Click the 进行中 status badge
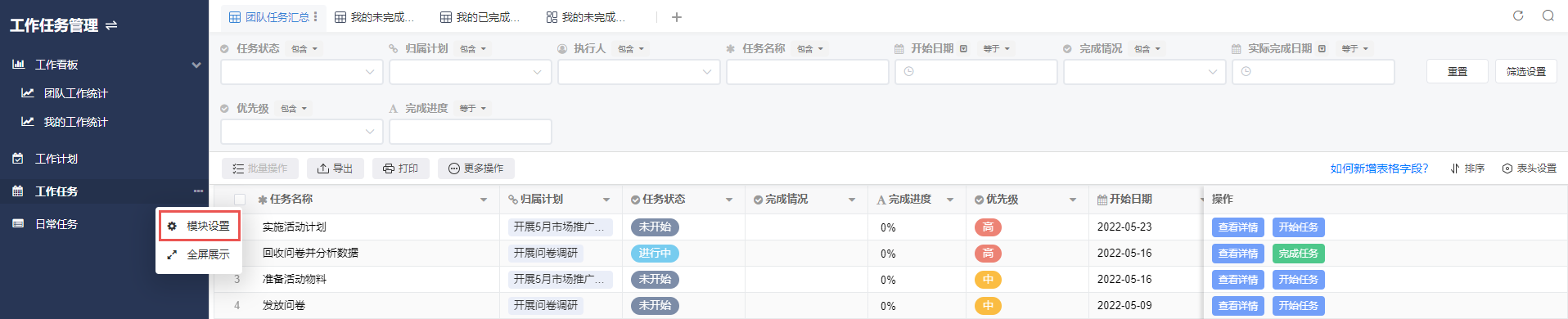The image size is (1568, 319). click(x=655, y=254)
